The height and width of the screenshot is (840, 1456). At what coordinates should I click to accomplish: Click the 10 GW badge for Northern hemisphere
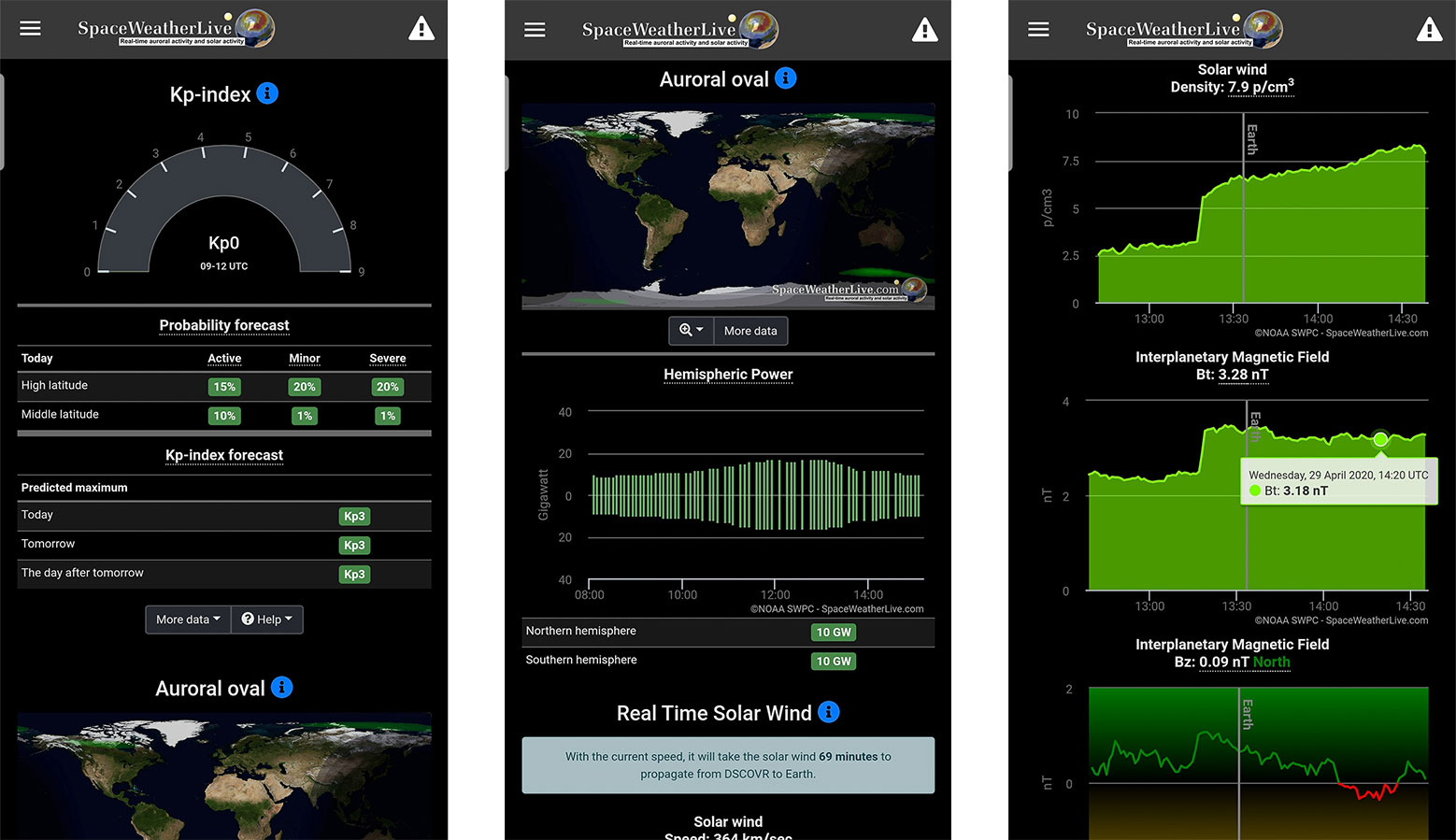click(833, 632)
